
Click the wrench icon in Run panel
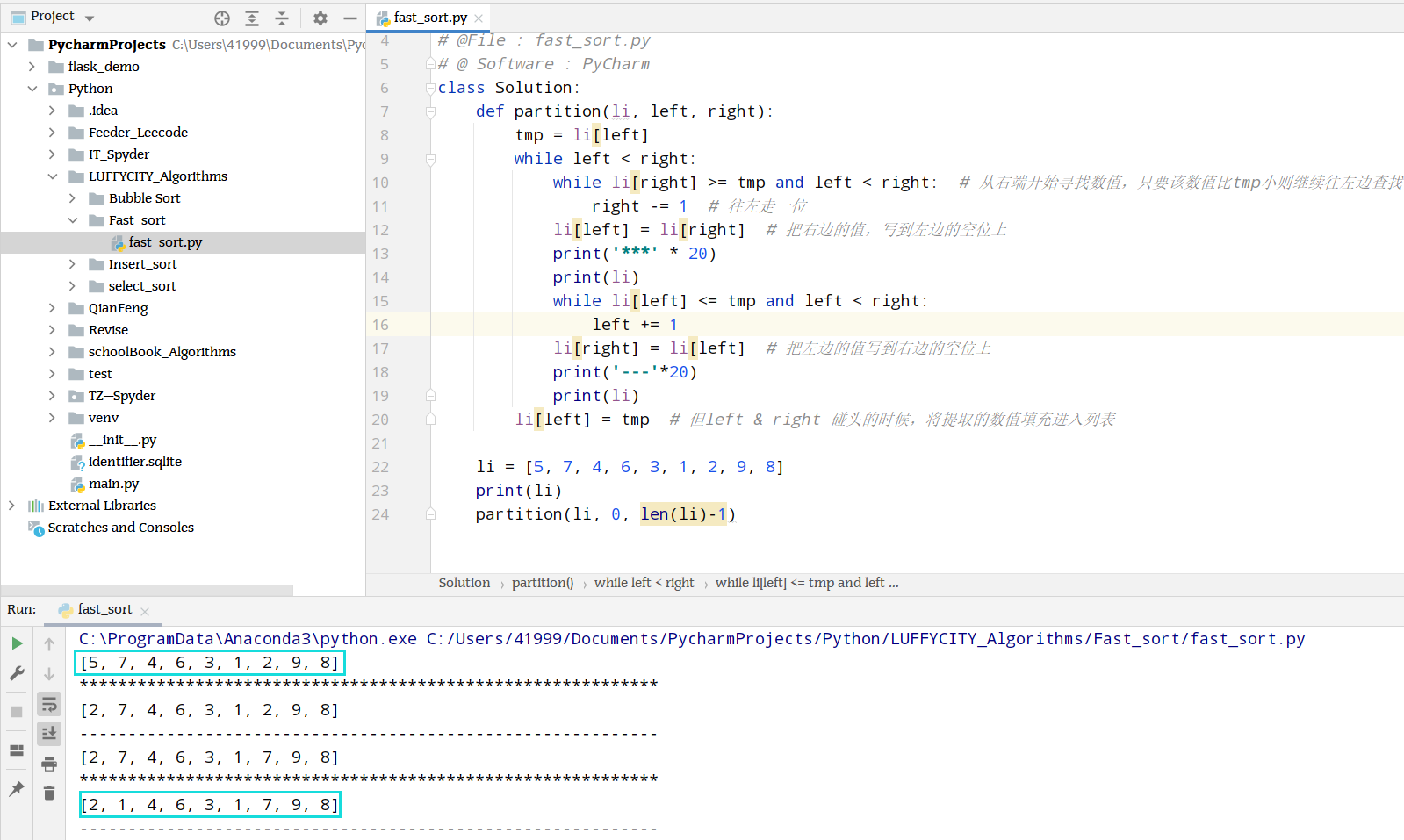click(x=17, y=673)
